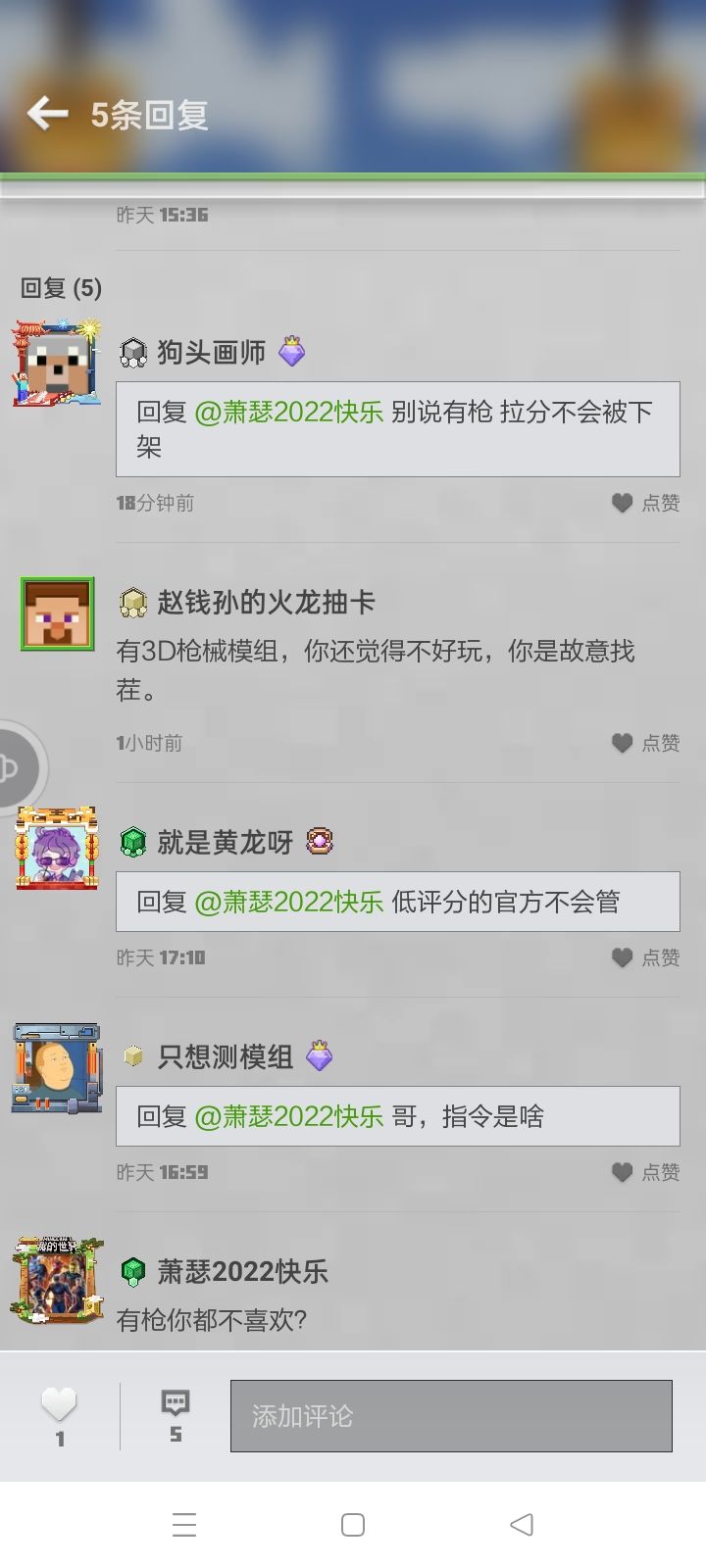Like 赵钱孙的火龙抽卡's reply with the heart
Image resolution: width=706 pixels, height=1568 pixels.
click(622, 743)
